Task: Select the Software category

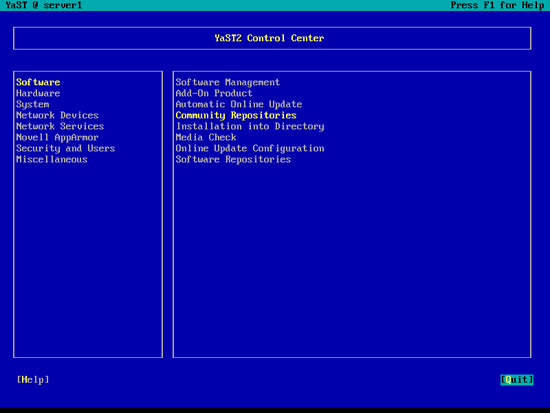Action: [x=38, y=82]
